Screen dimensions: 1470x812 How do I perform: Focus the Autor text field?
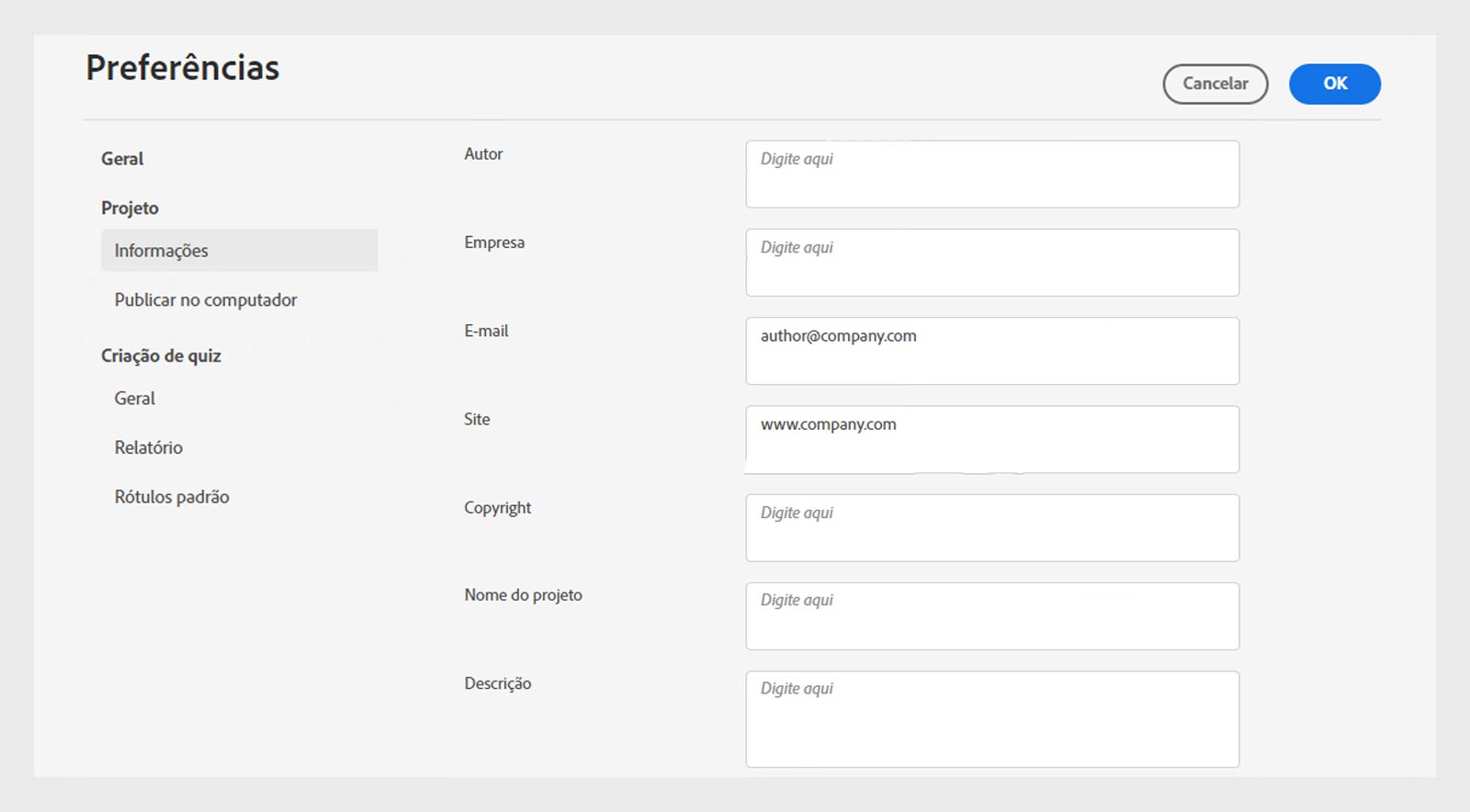(x=992, y=175)
